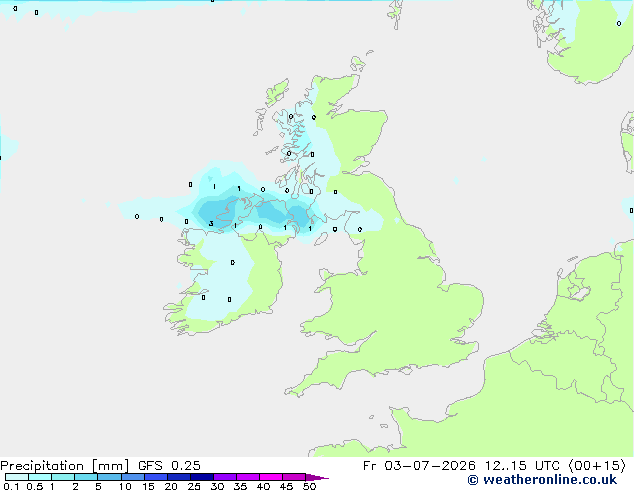Click the '40' legend scale label
The image size is (634, 490).
pyautogui.click(x=263, y=486)
